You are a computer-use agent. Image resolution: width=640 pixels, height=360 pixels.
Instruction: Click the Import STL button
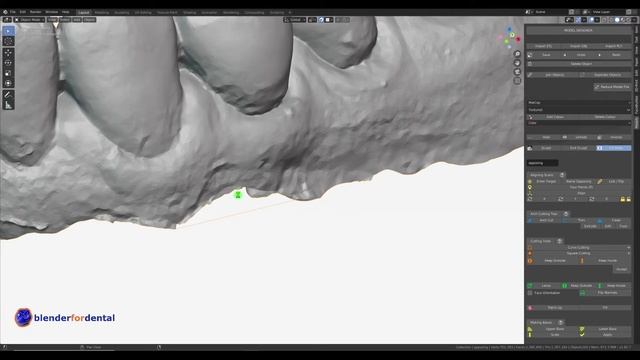pos(544,46)
